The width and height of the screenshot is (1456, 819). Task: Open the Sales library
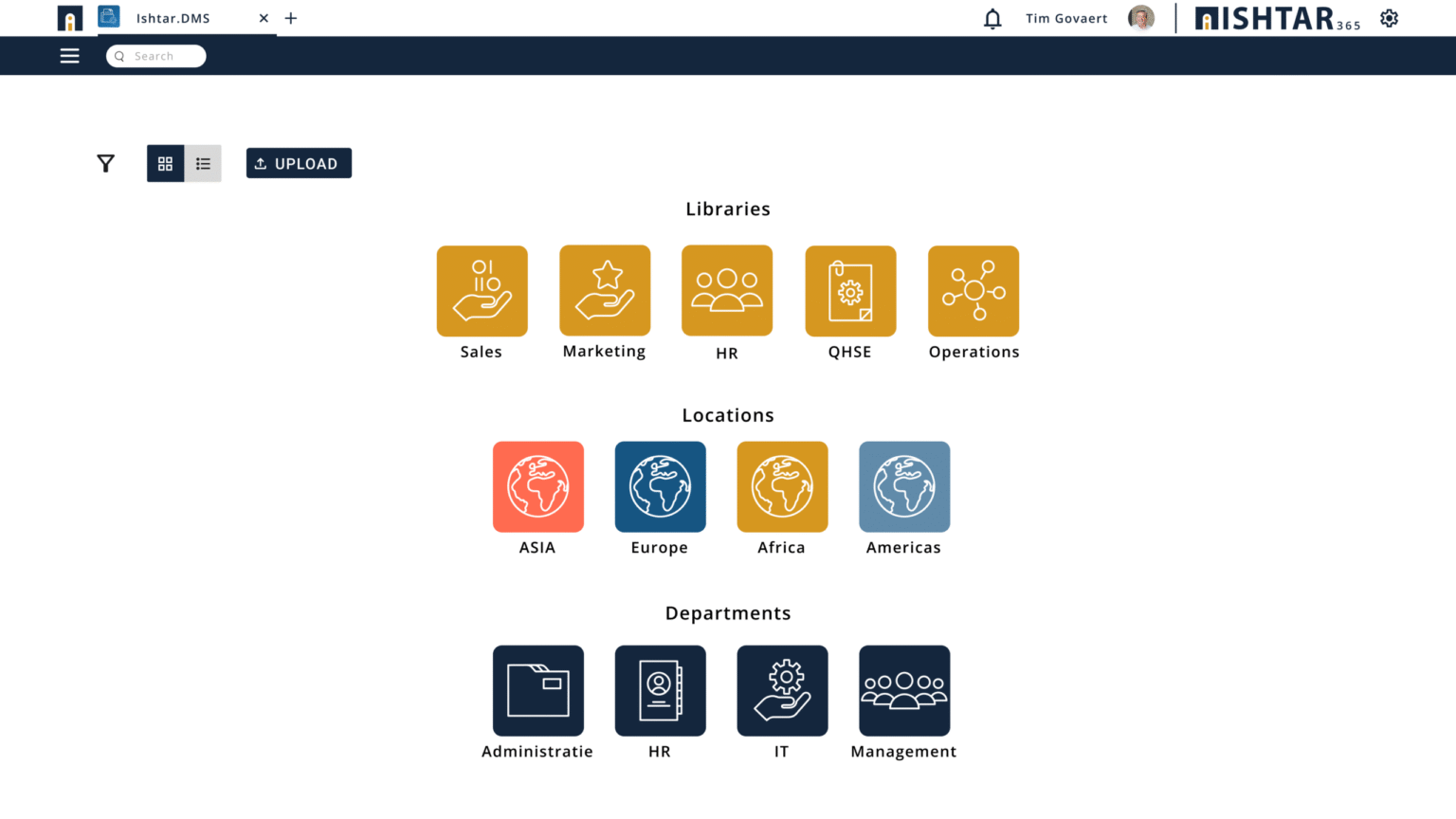tap(482, 291)
